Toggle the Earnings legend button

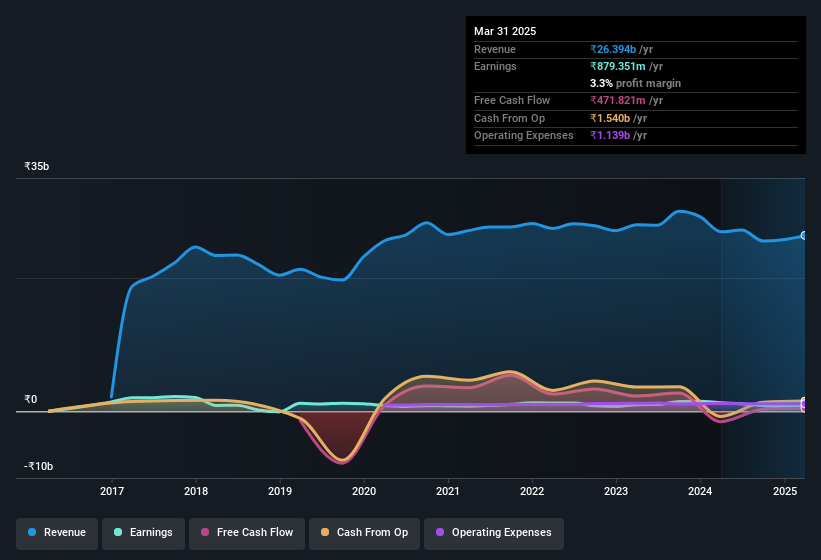[x=143, y=533]
